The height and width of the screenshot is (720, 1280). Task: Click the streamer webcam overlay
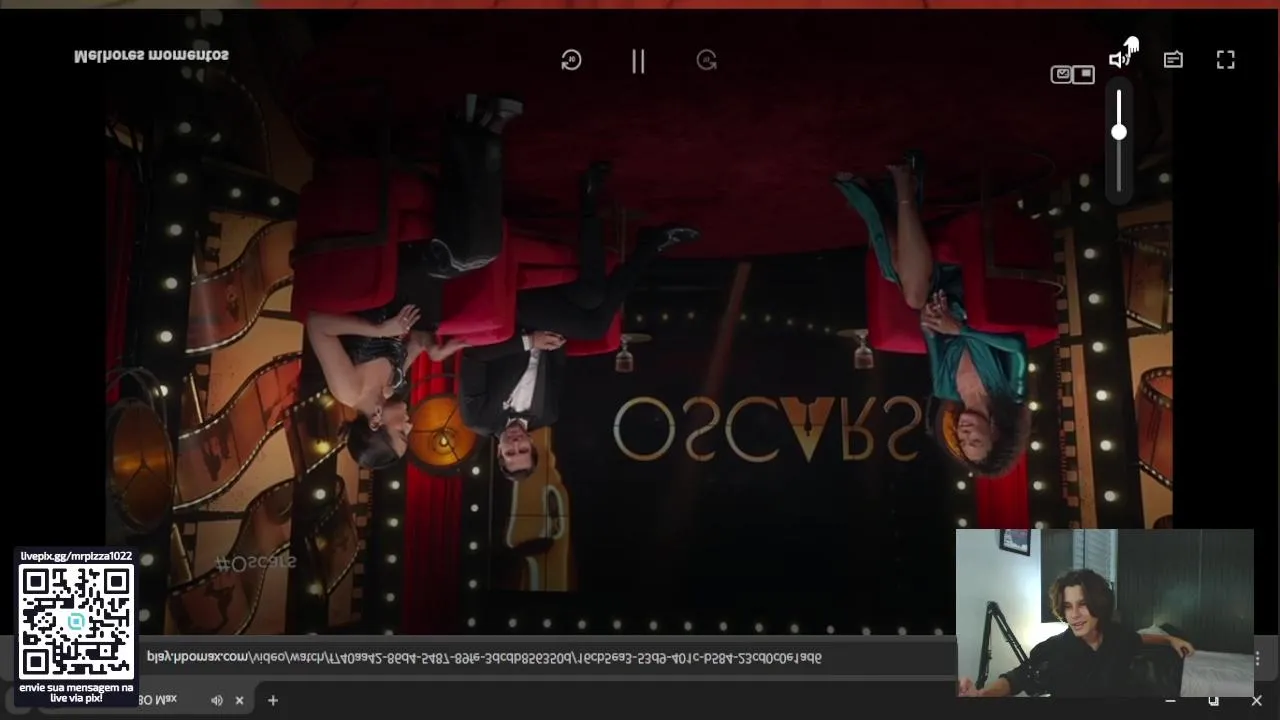tap(1104, 612)
